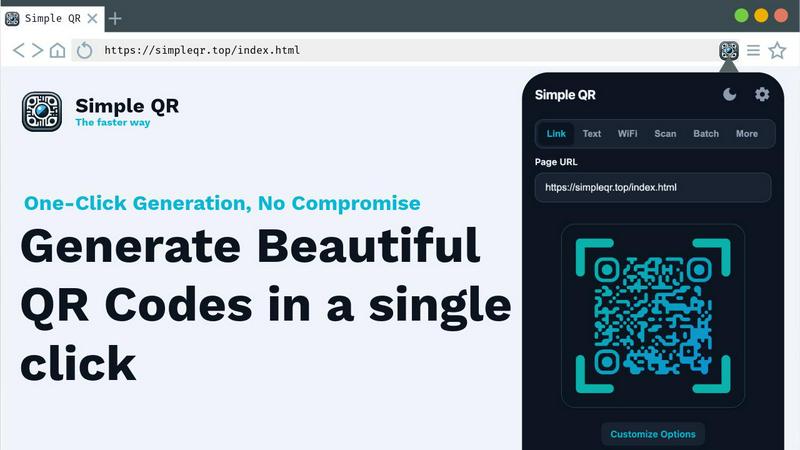This screenshot has width=800, height=450.
Task: Click the green window control dot
Action: [741, 15]
